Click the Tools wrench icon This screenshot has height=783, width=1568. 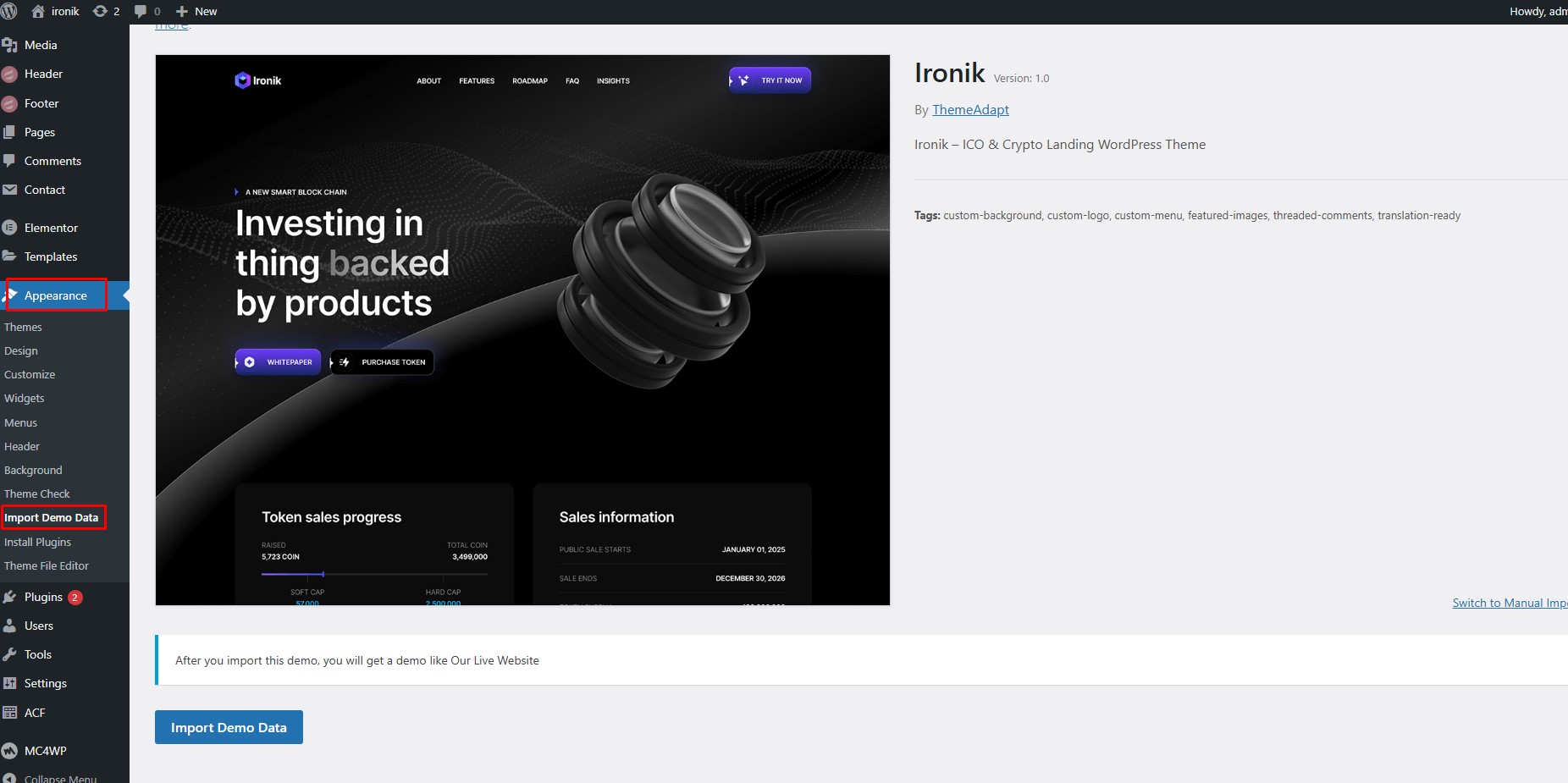pos(10,654)
